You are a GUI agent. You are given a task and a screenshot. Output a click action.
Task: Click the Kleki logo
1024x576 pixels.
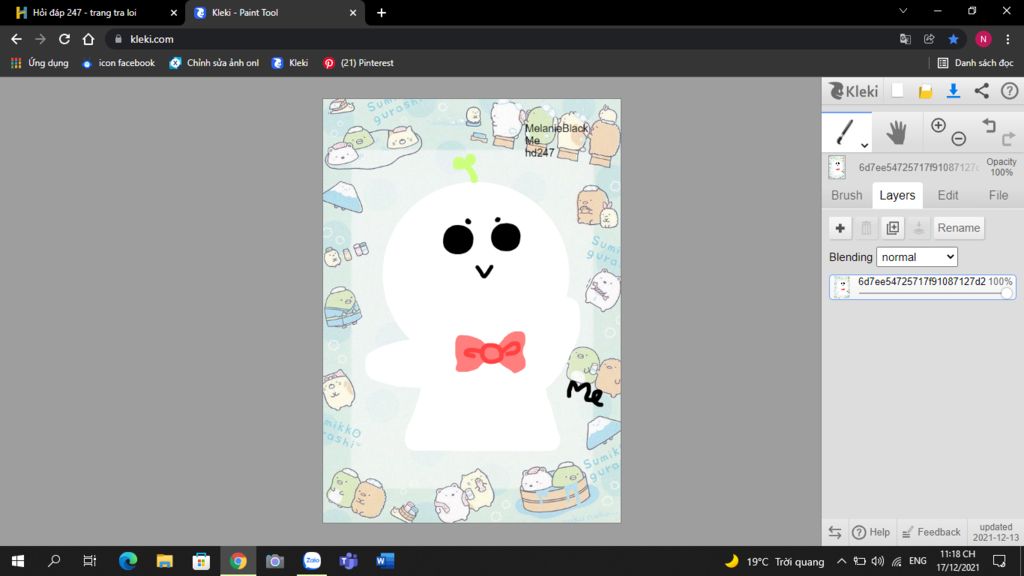[853, 91]
